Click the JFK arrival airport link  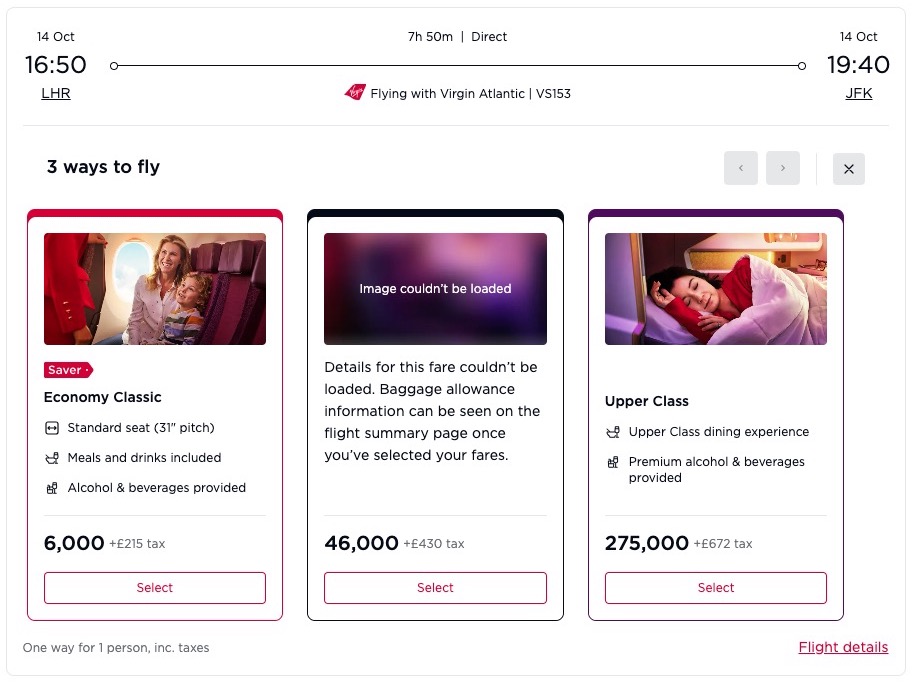[x=858, y=93]
